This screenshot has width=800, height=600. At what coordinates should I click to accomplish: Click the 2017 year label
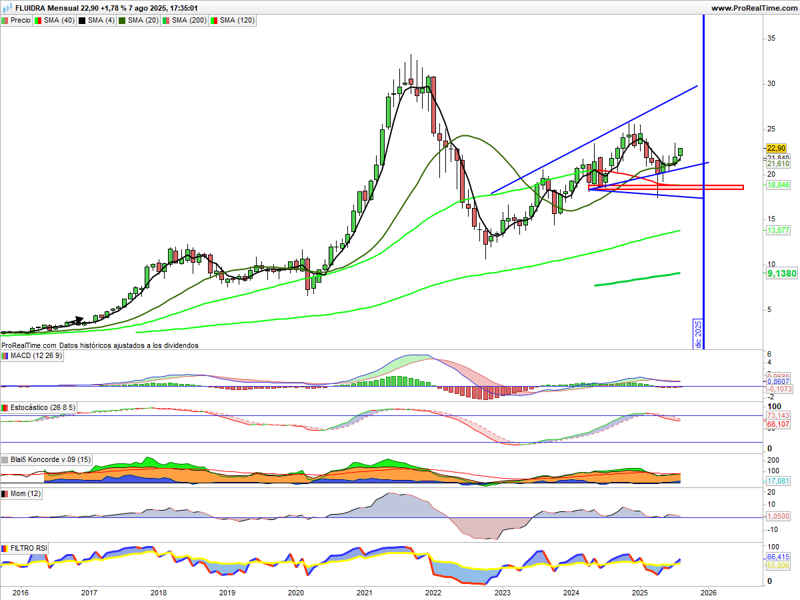coord(89,593)
